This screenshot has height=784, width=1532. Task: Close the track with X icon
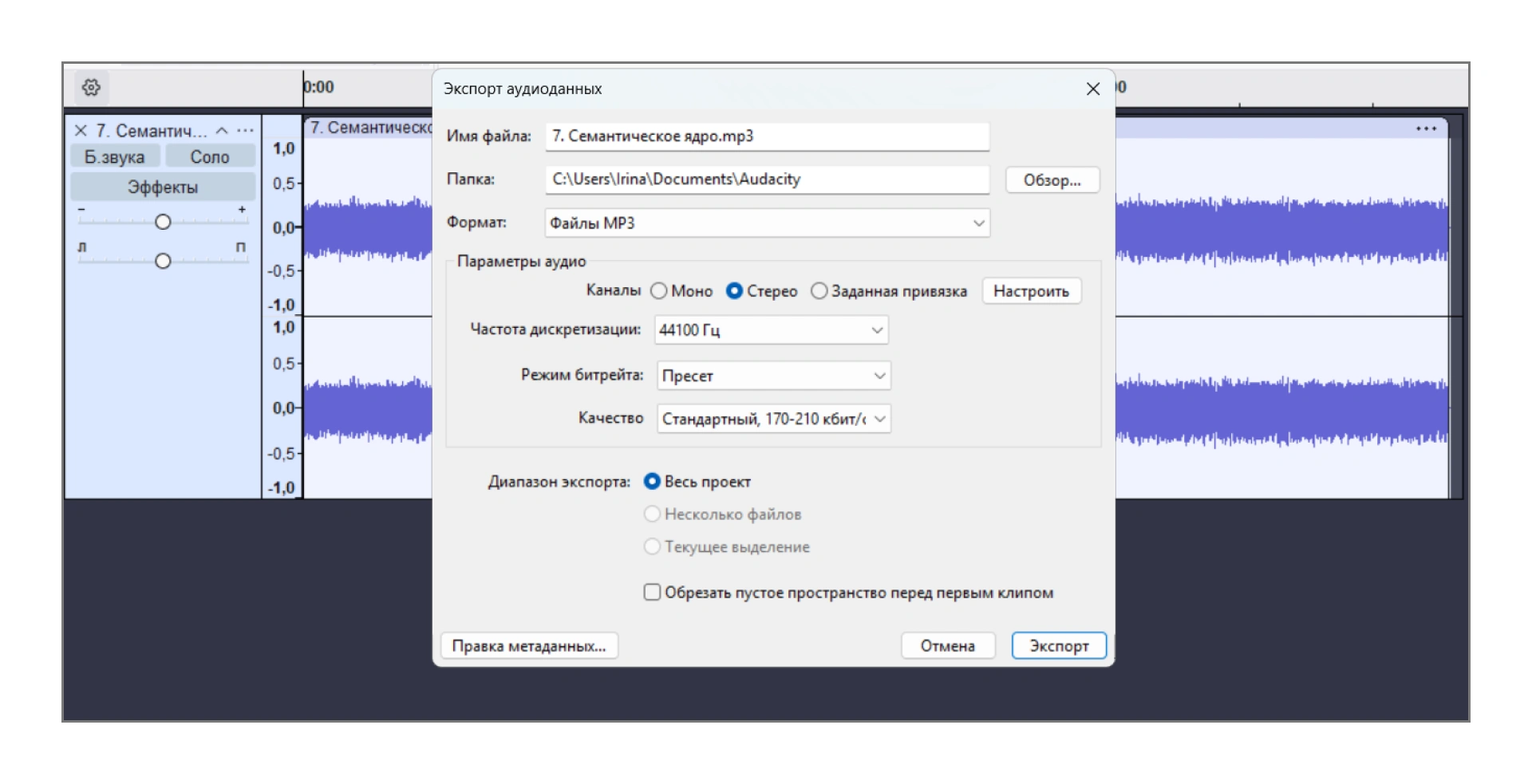pos(81,131)
